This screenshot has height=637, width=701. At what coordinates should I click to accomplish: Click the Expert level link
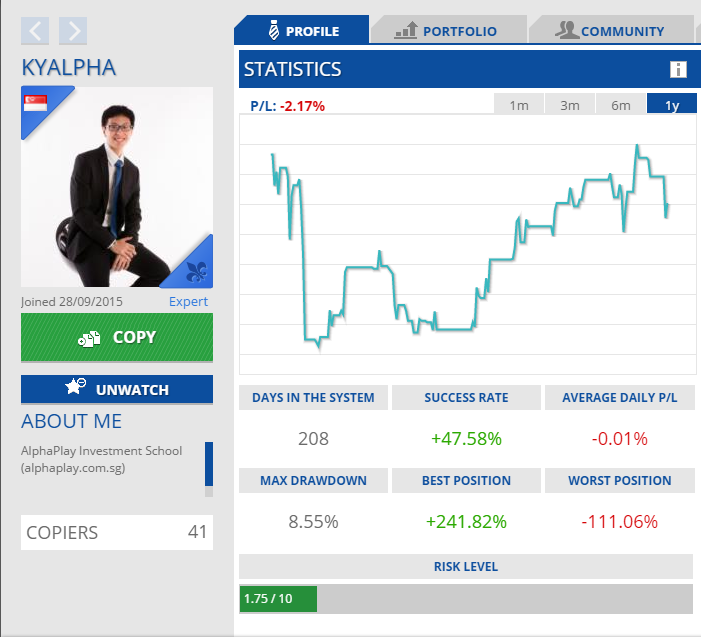coord(188,301)
